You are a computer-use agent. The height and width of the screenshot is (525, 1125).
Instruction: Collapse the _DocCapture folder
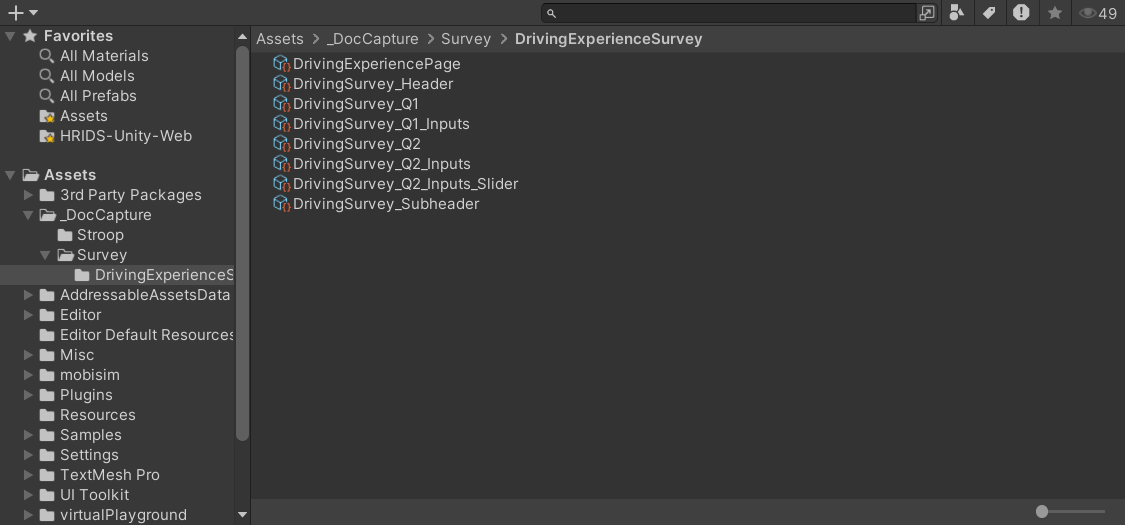(x=28, y=215)
